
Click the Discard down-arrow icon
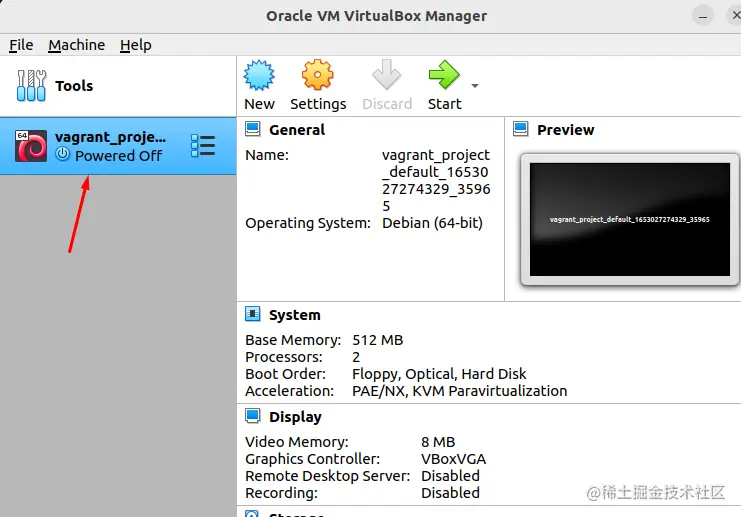tap(387, 75)
